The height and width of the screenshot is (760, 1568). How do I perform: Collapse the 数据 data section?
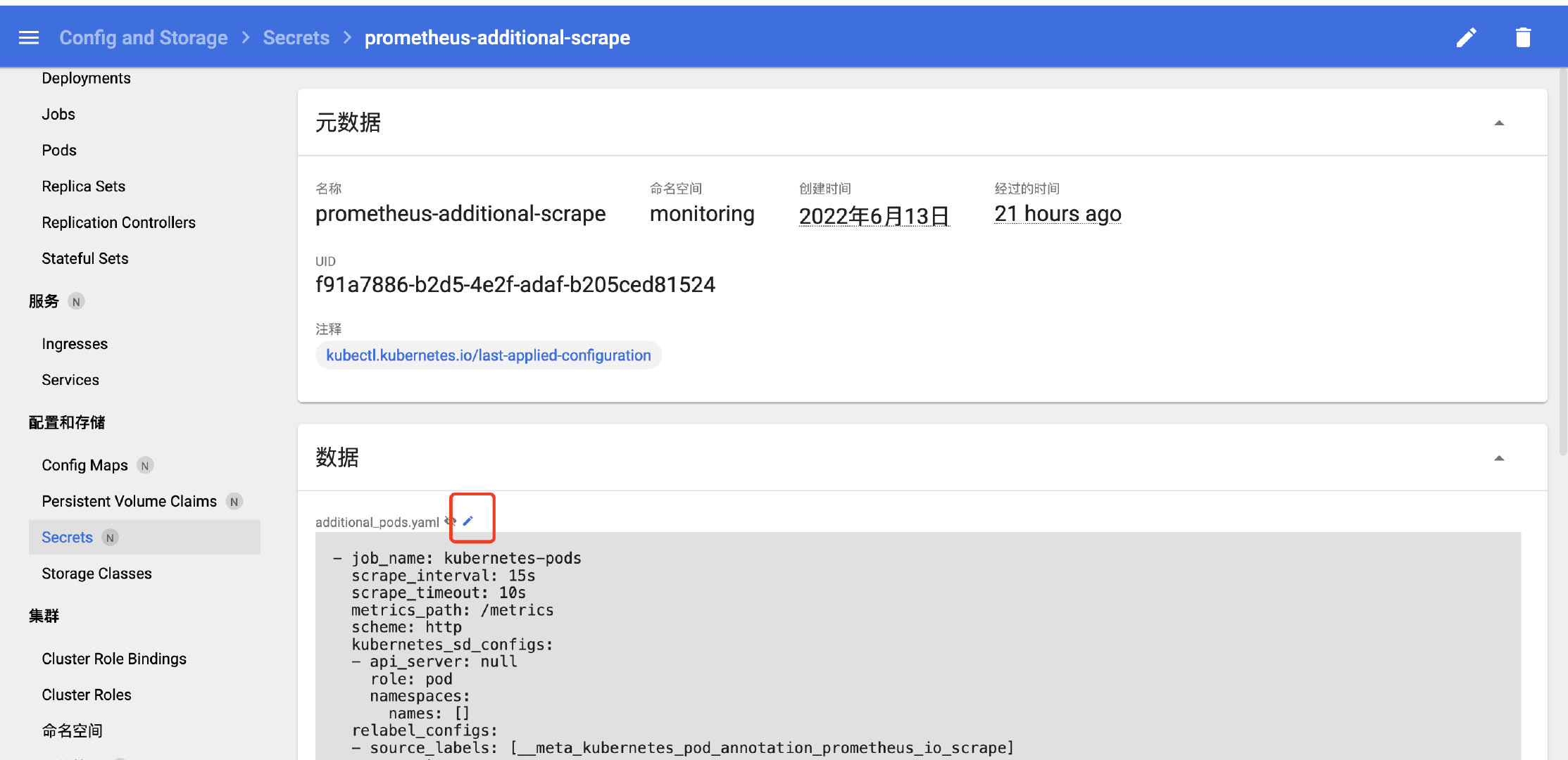(x=1499, y=458)
